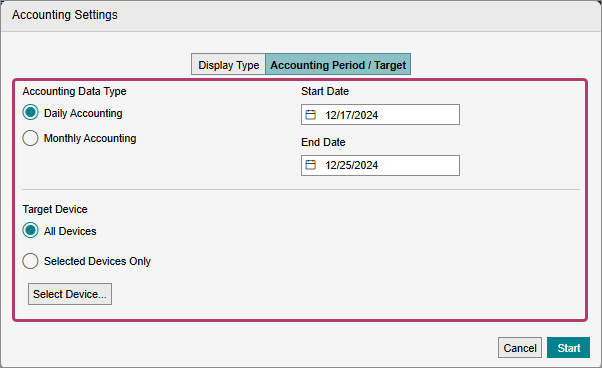Select Daily Accounting radio button
602x368 pixels.
(30, 113)
